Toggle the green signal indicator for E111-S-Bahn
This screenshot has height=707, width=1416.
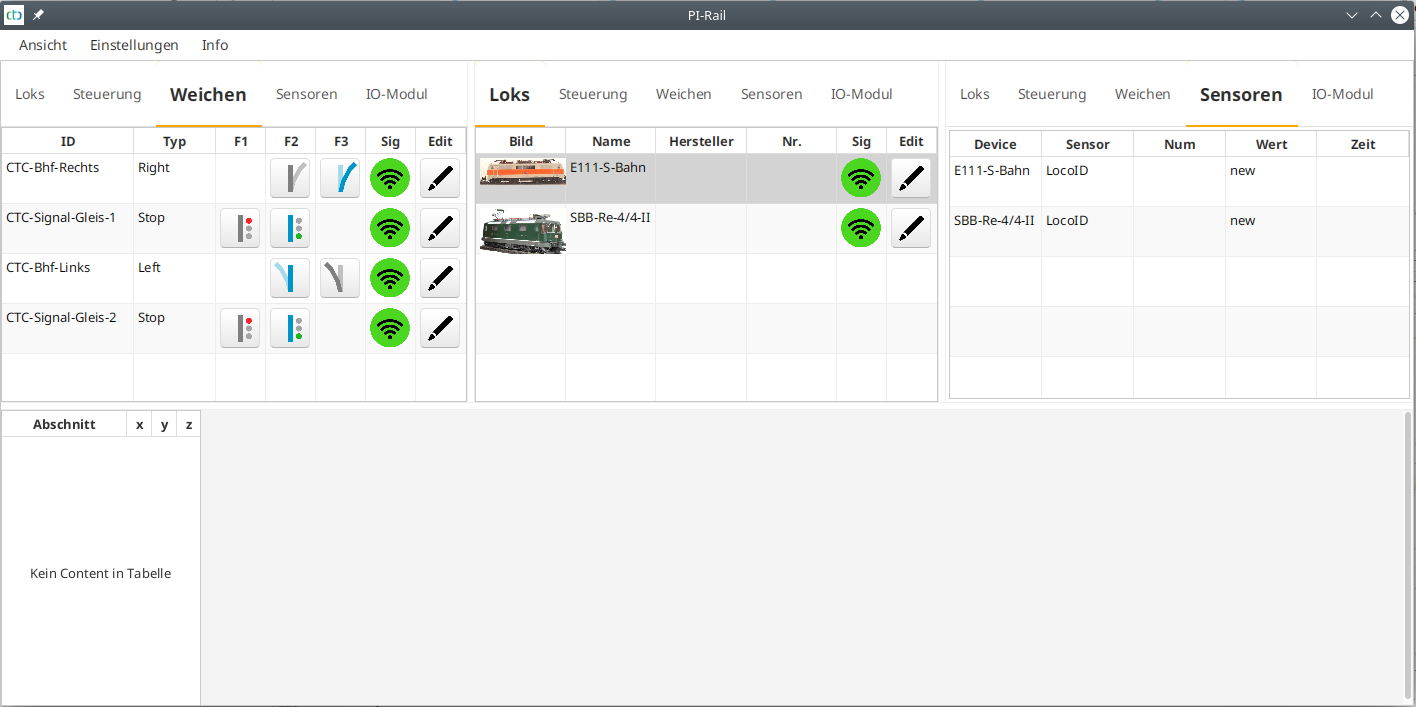point(861,178)
